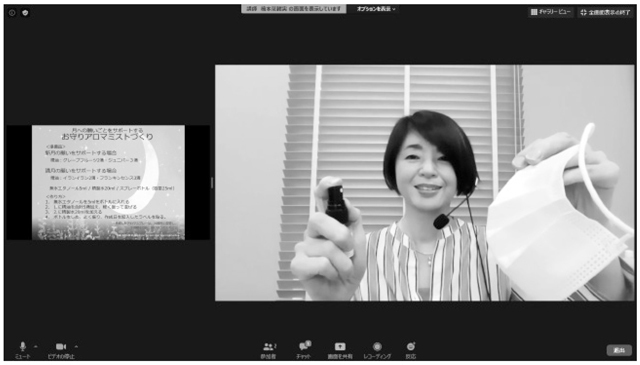Start recording with the recording icon
The height and width of the screenshot is (365, 640).
click(378, 347)
